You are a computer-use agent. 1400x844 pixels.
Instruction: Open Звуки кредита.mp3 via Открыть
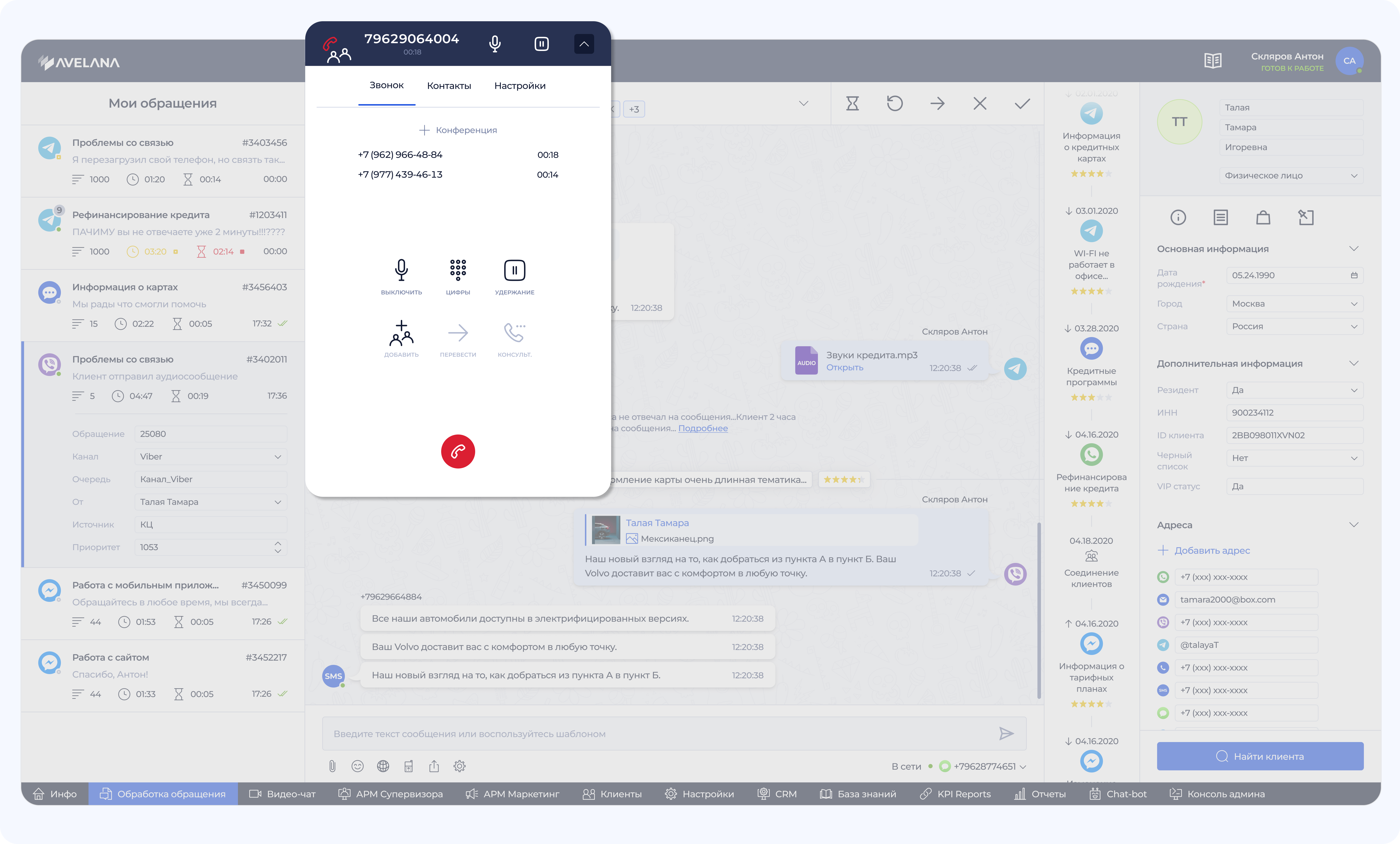tap(844, 367)
